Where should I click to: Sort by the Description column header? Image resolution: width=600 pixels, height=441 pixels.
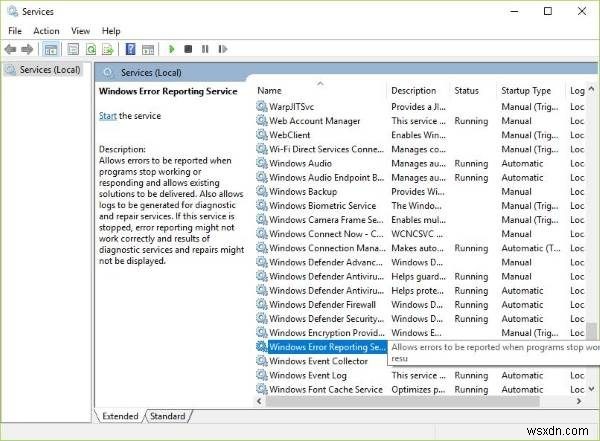(x=418, y=91)
